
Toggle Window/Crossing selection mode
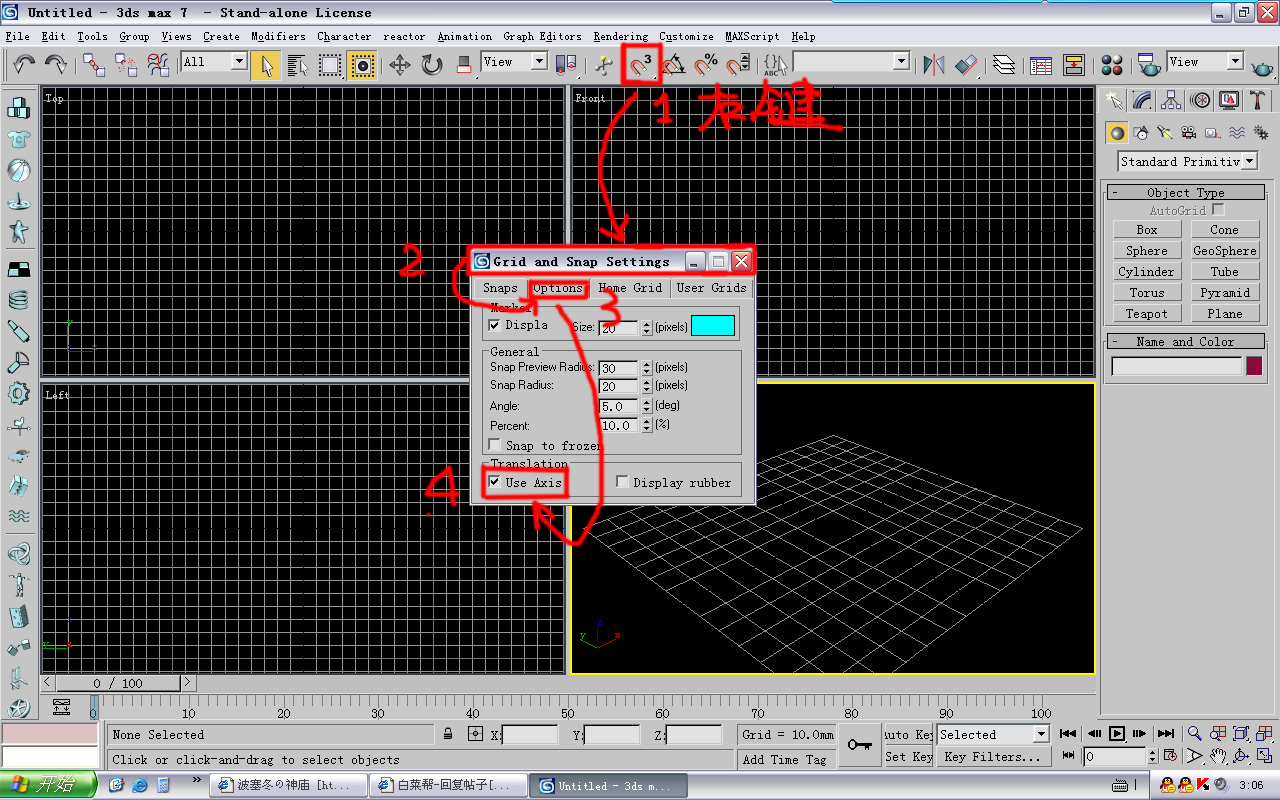(x=363, y=65)
